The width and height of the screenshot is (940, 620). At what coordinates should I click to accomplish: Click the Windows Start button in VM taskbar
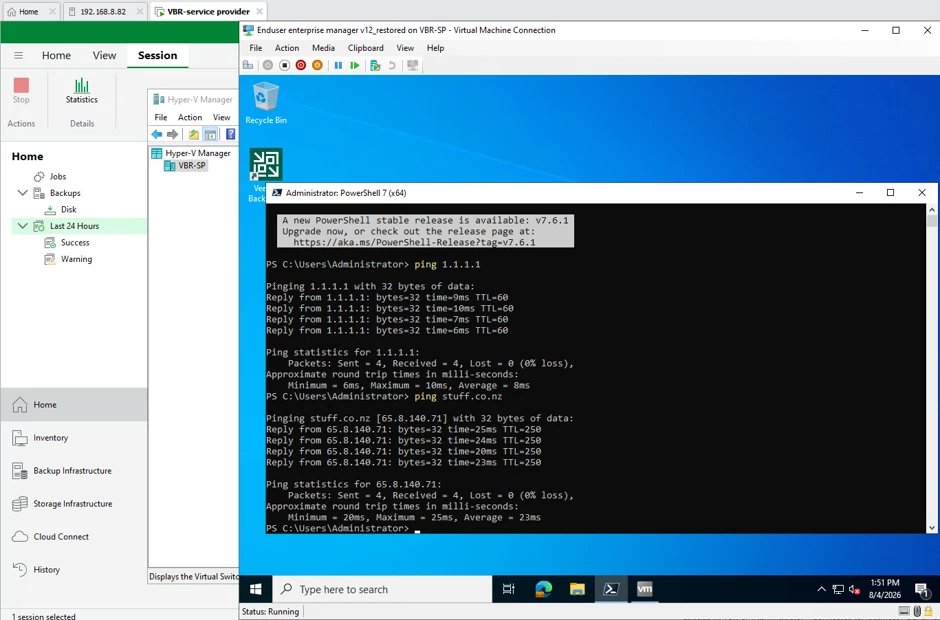click(255, 589)
